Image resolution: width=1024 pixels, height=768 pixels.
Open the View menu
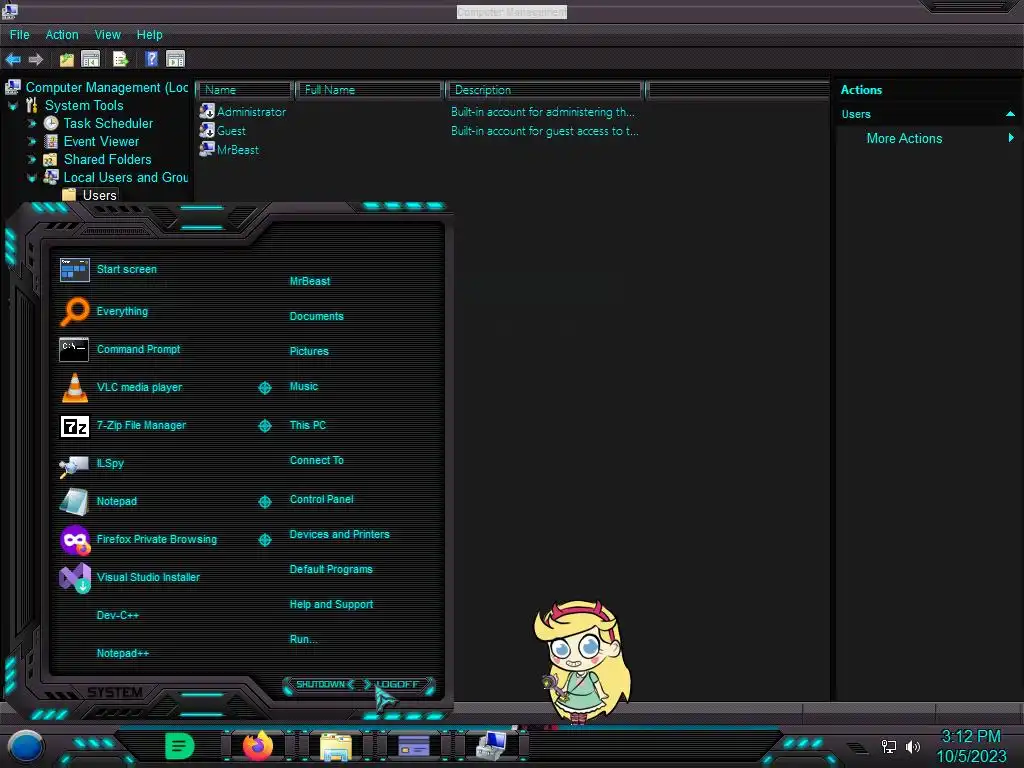pyautogui.click(x=108, y=35)
